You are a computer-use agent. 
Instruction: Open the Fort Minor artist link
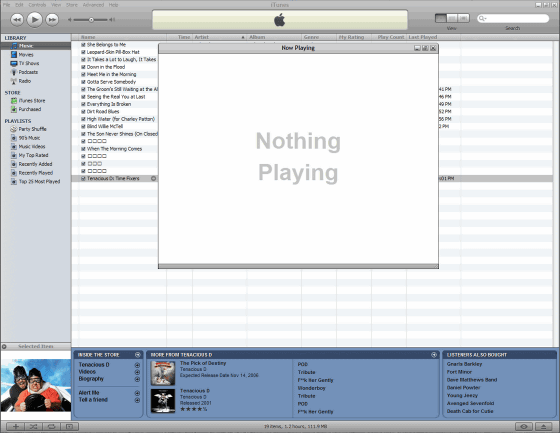click(x=459, y=372)
